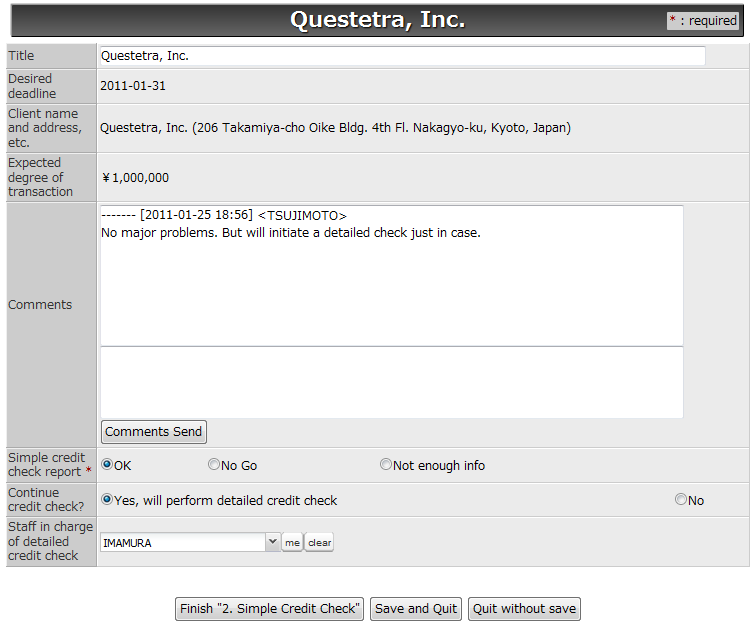Click into the Title input field
Viewport: 756px width, 630px height.
click(403, 56)
